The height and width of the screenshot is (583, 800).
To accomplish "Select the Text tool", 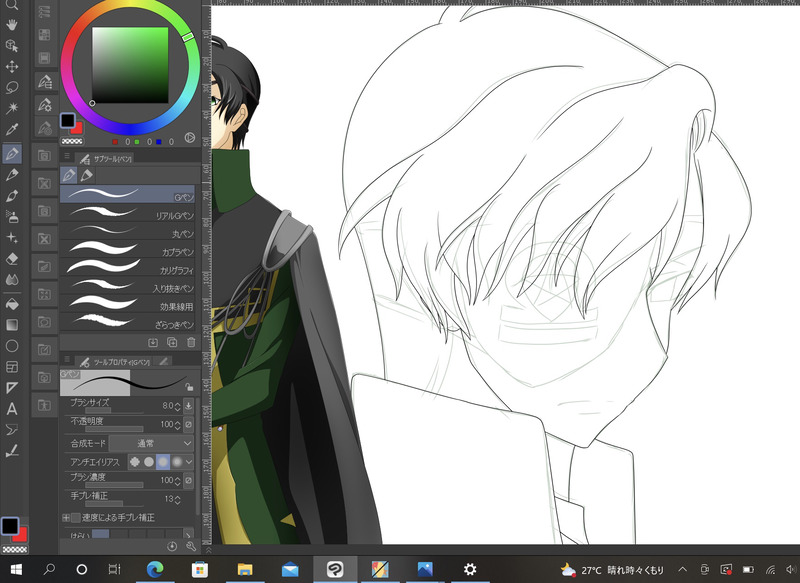I will (x=12, y=409).
